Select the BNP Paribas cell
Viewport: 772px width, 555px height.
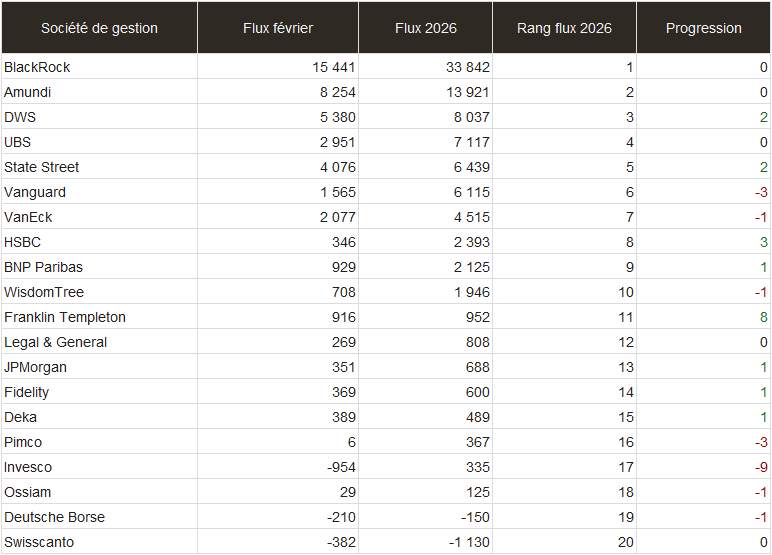click(43, 267)
